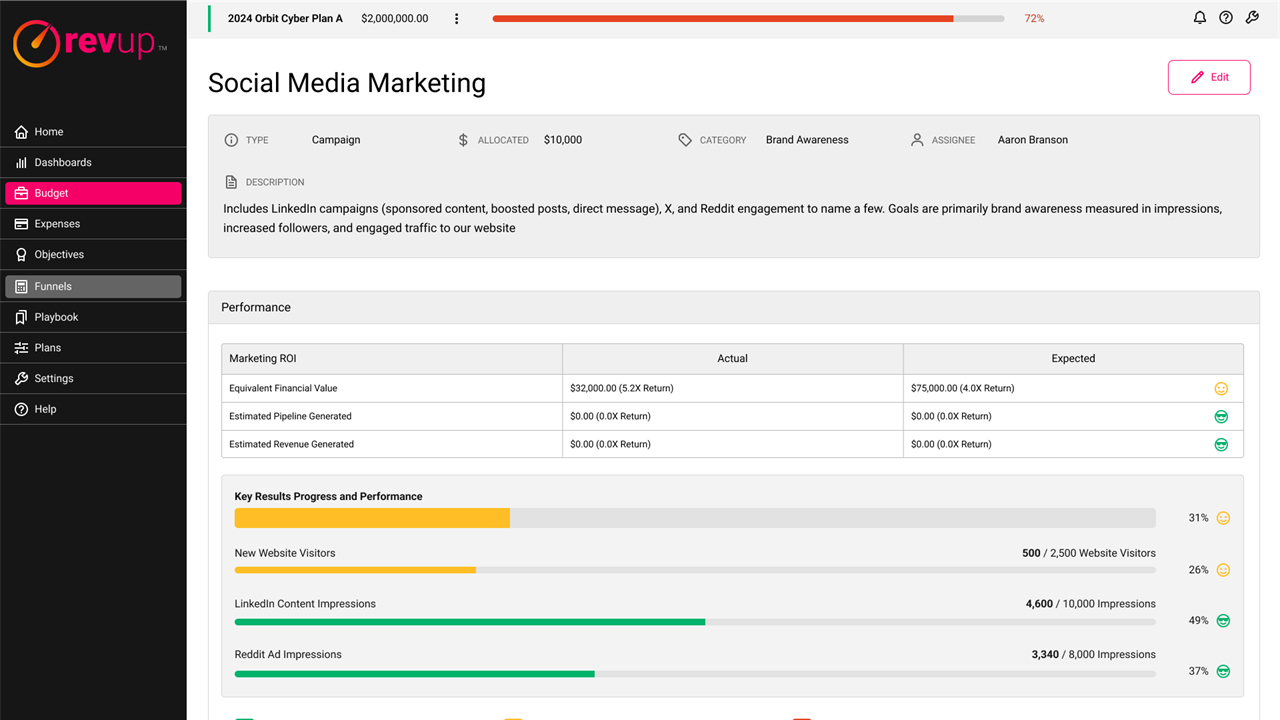Go to Plans in the sidebar
This screenshot has width=1280, height=720.
click(x=47, y=348)
